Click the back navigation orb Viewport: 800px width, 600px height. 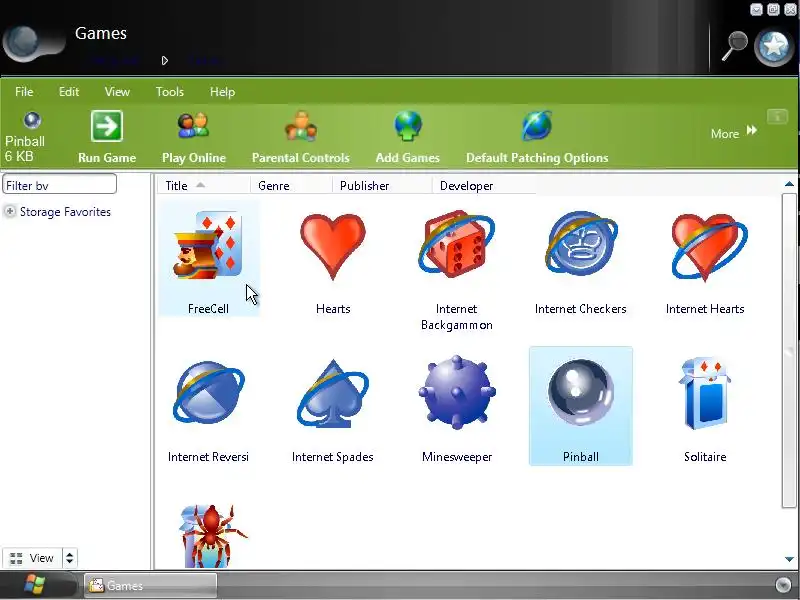[x=21, y=41]
